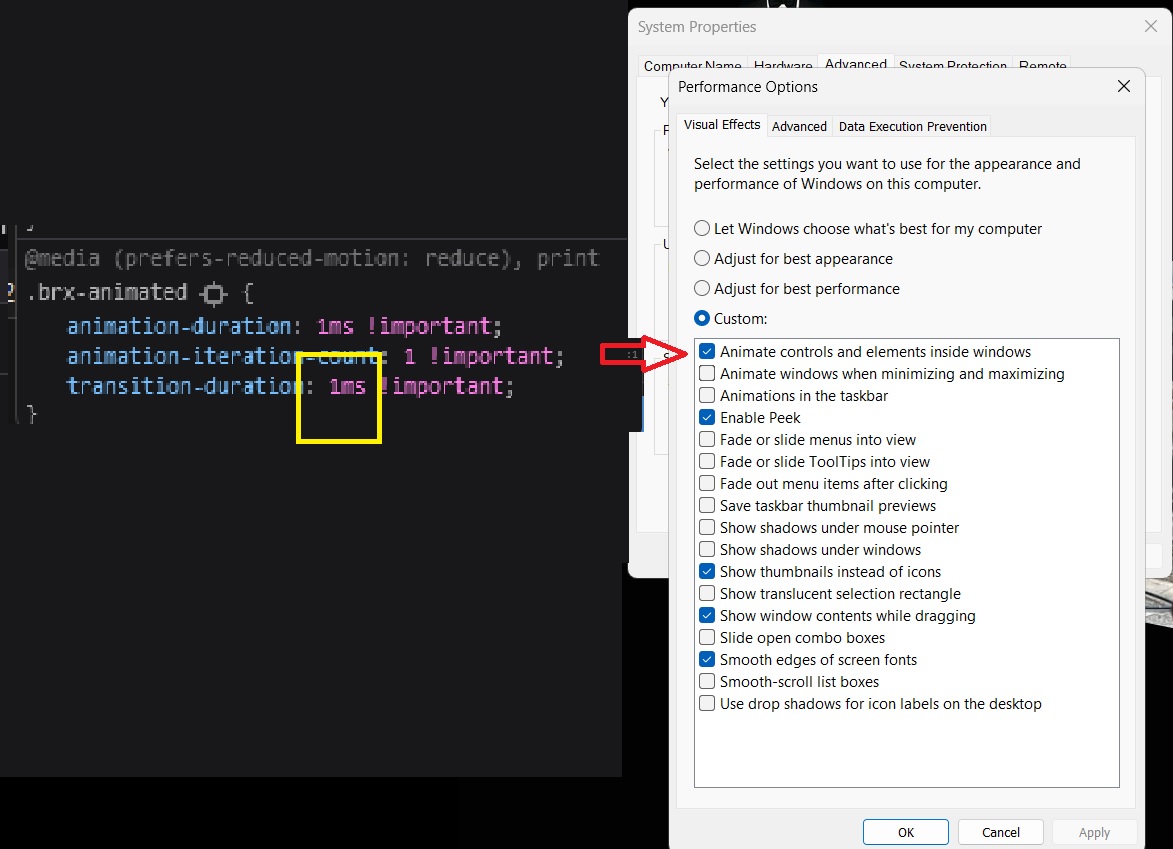
Task: Confirm Performance Options with OK
Action: 906,833
